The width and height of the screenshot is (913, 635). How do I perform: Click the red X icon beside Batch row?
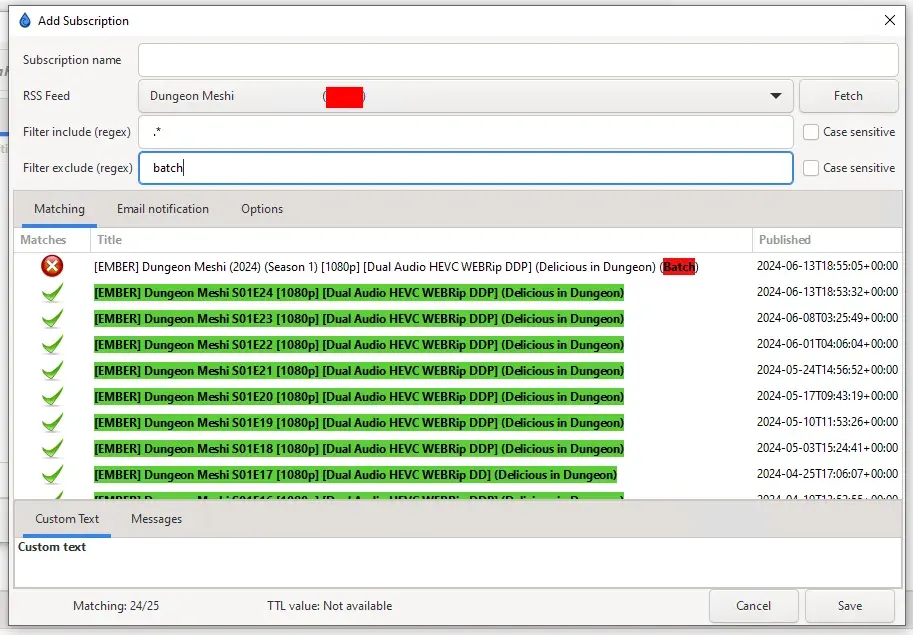coord(52,266)
